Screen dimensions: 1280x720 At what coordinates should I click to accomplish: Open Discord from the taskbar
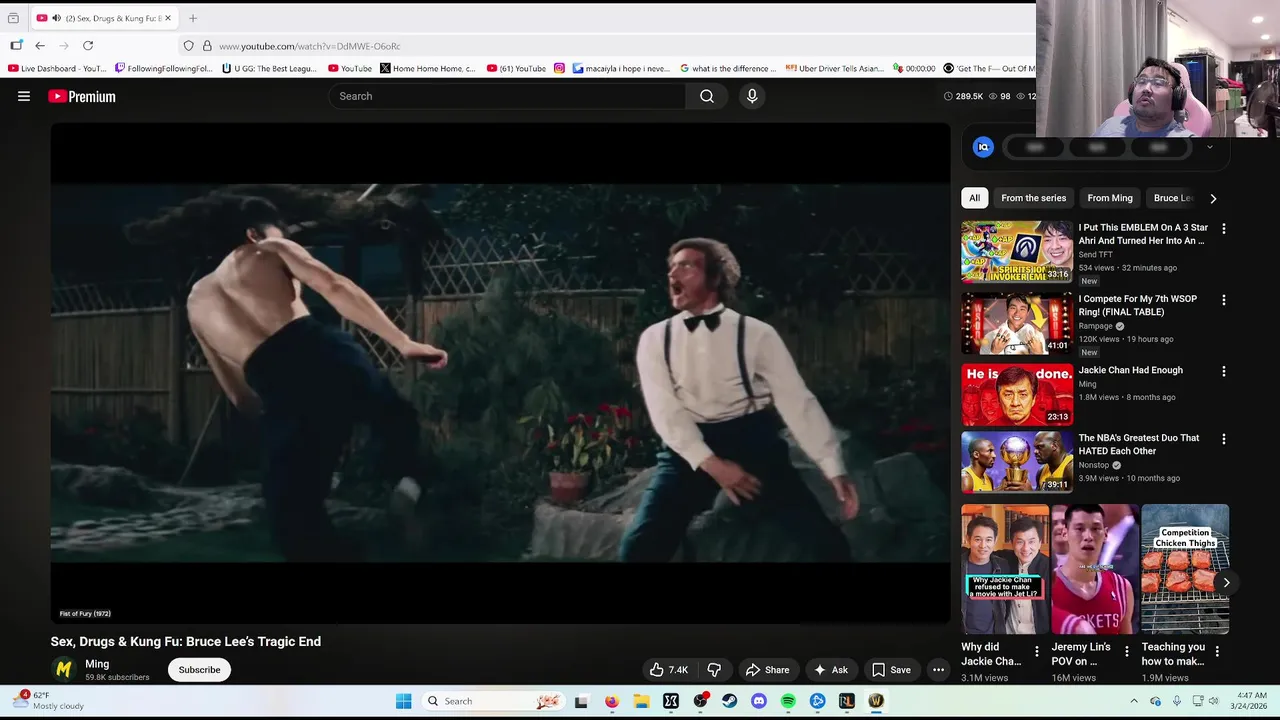point(759,701)
